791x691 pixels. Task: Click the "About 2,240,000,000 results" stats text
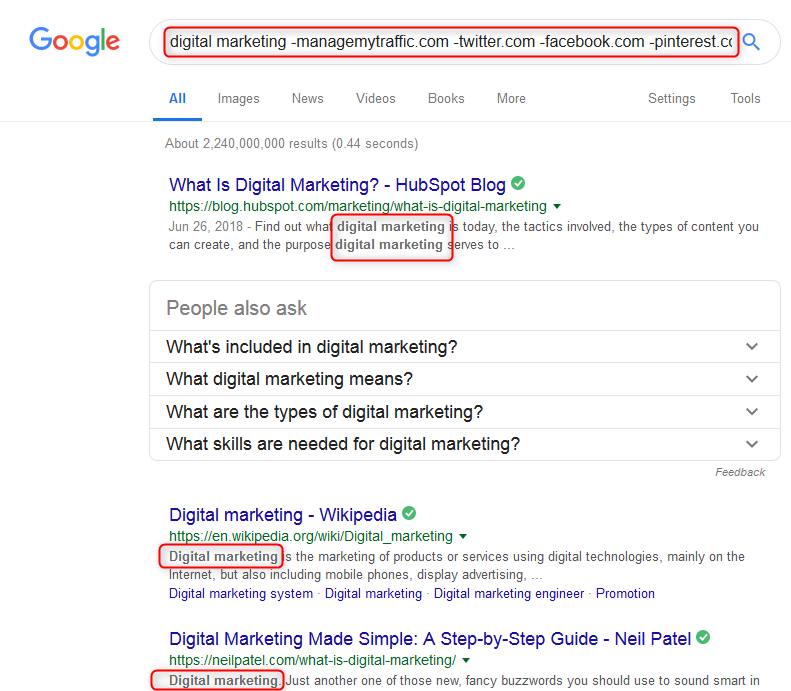pos(292,144)
